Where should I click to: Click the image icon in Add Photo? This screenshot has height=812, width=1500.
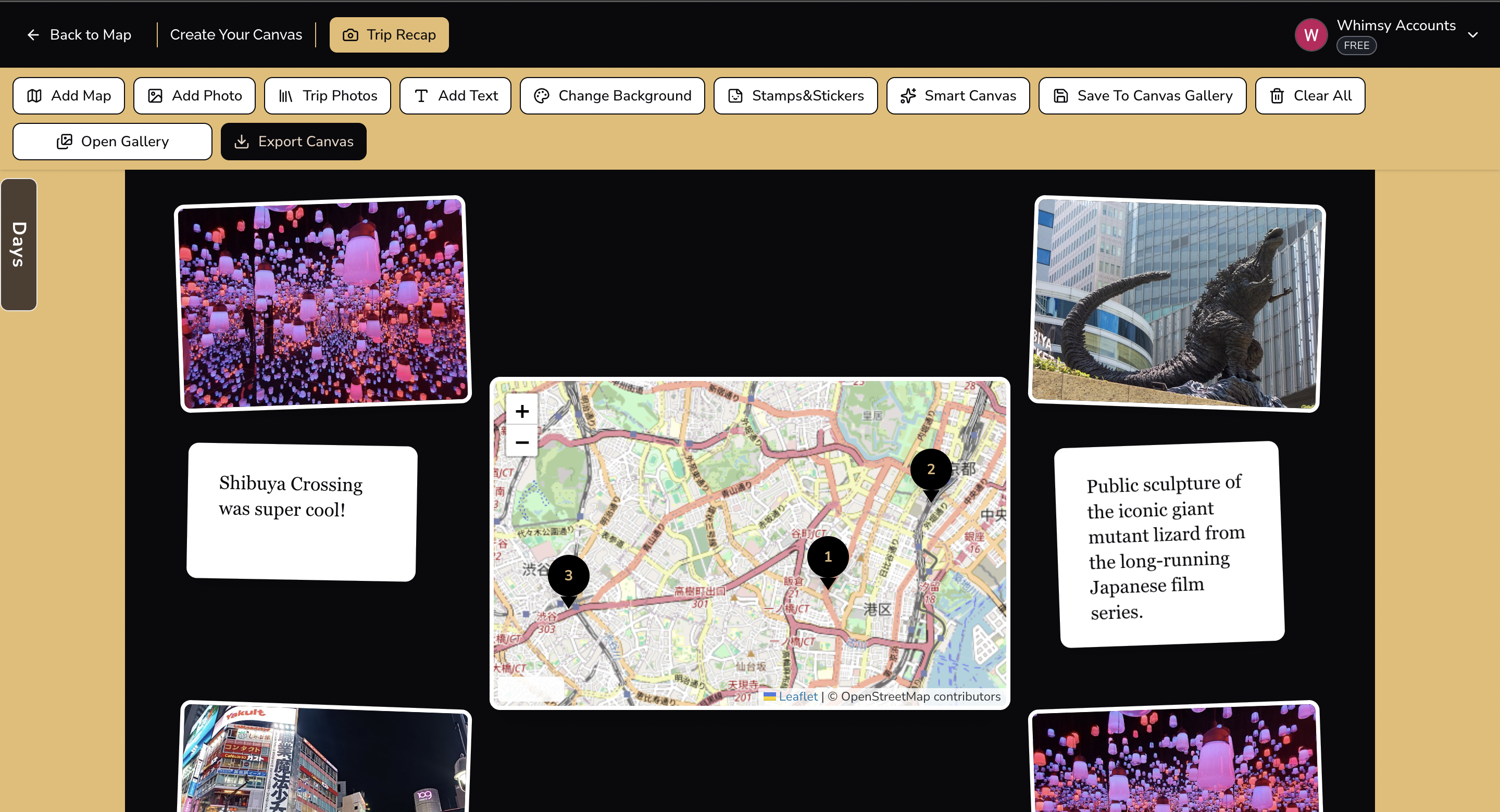(x=155, y=96)
